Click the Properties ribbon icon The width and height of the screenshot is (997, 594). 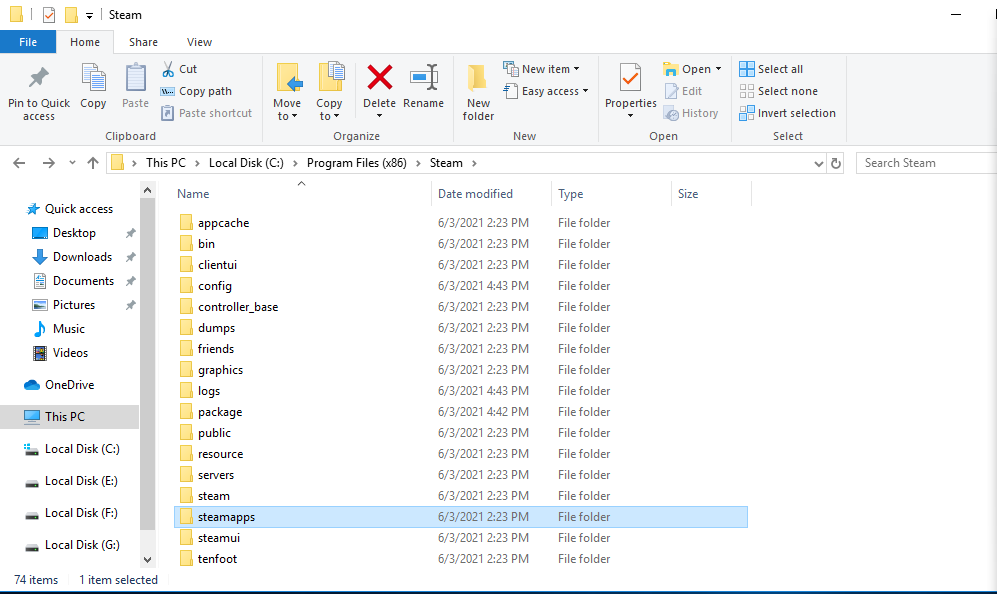point(630,78)
